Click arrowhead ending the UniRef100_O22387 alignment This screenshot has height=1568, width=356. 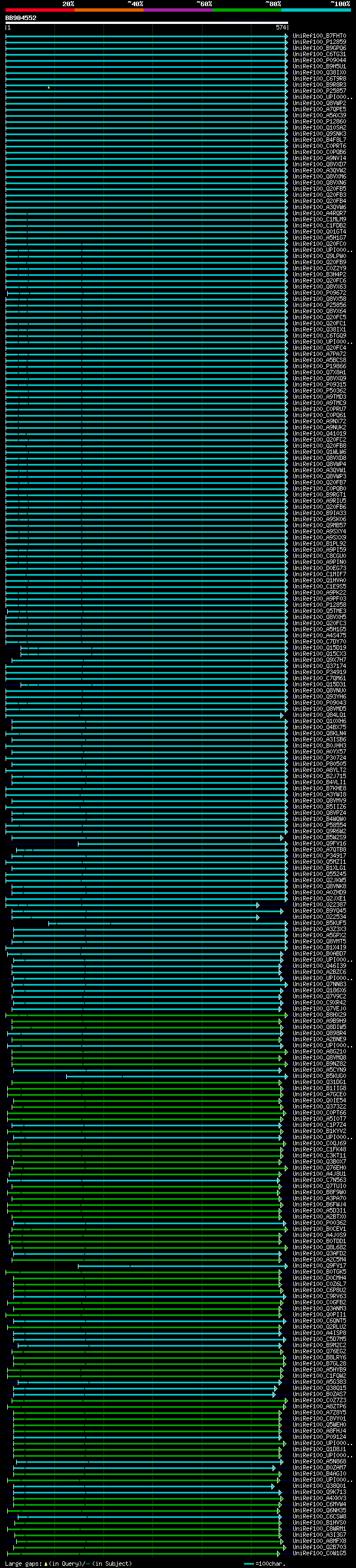pos(258,905)
